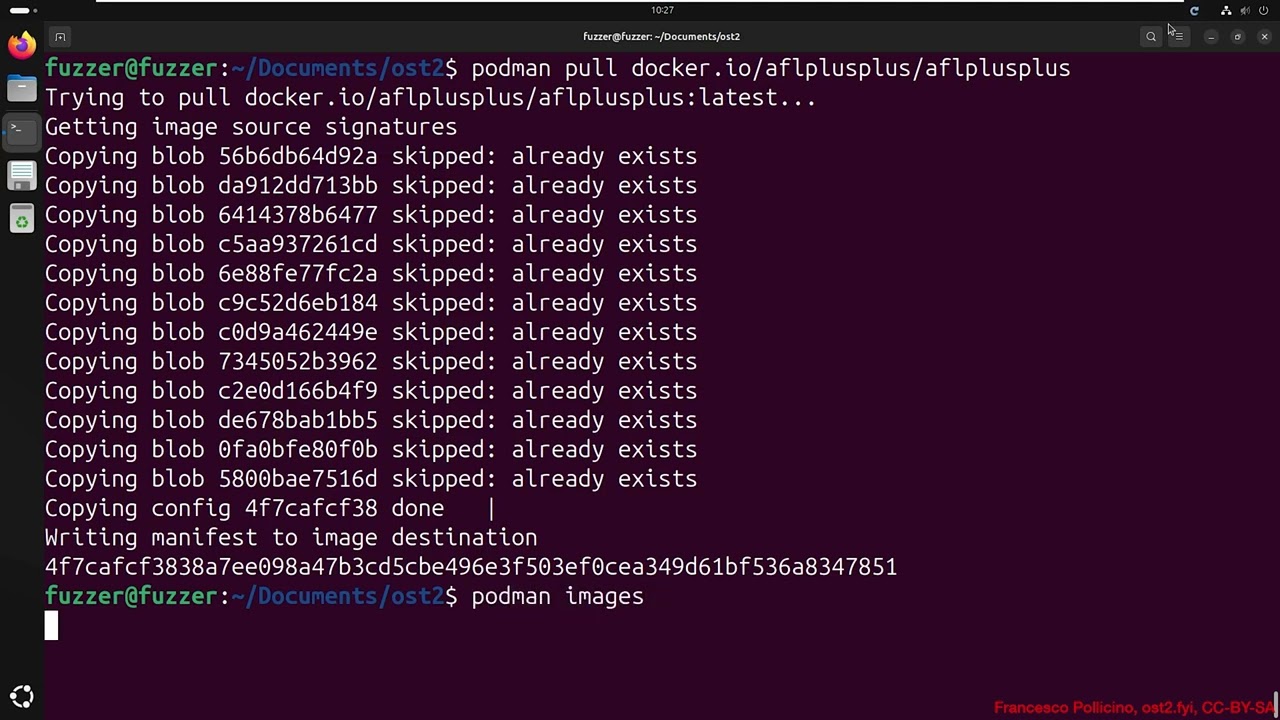The image size is (1280, 720).
Task: Minimize the terminal window
Action: (x=1211, y=37)
